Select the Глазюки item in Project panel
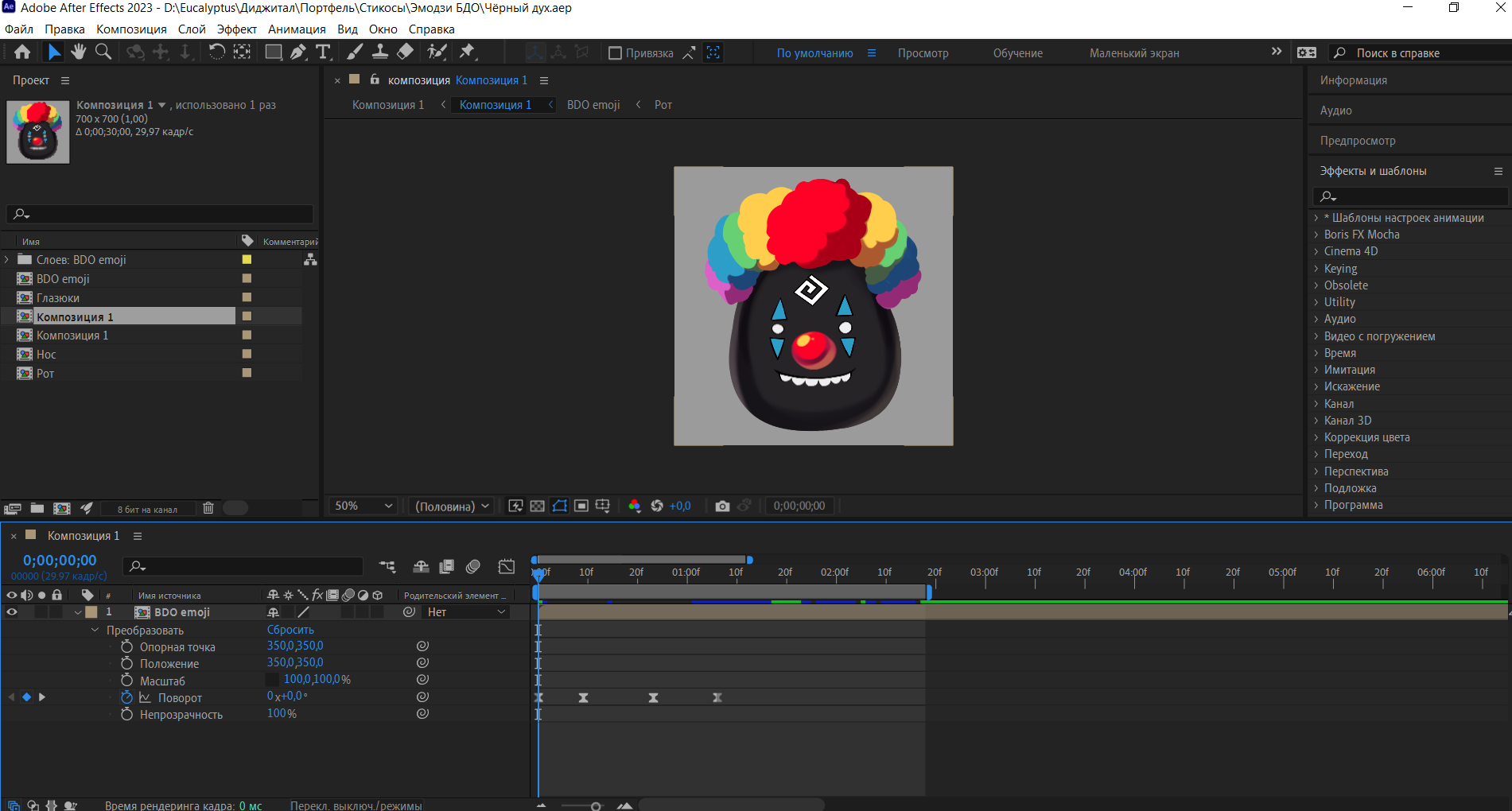Image resolution: width=1512 pixels, height=811 pixels. tap(57, 298)
